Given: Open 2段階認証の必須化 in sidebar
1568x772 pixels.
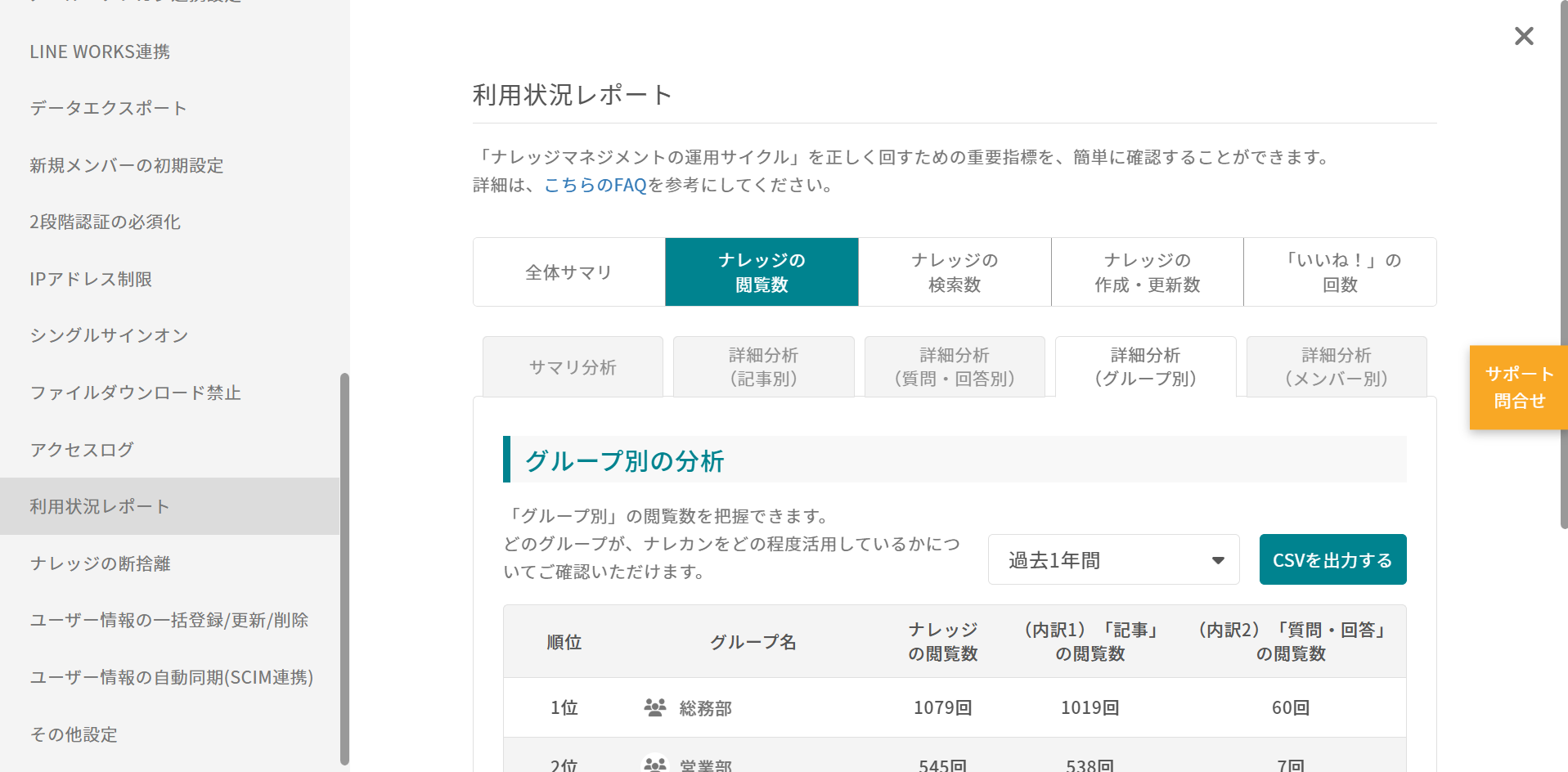Looking at the screenshot, I should [x=105, y=222].
